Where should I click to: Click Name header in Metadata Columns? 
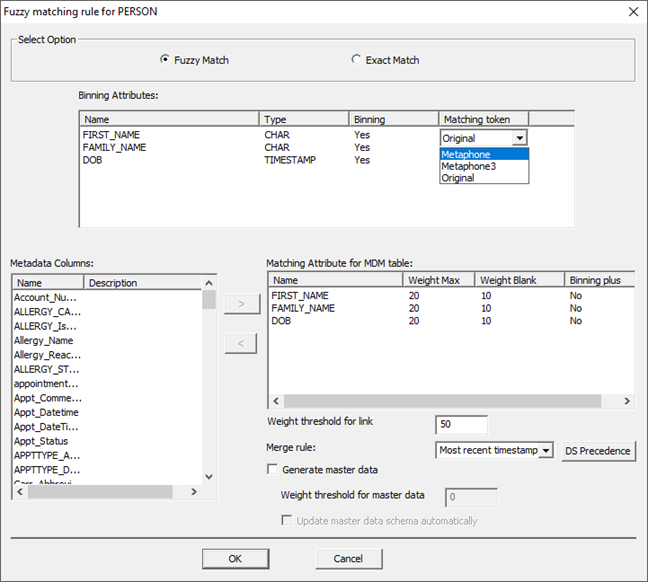[48, 283]
